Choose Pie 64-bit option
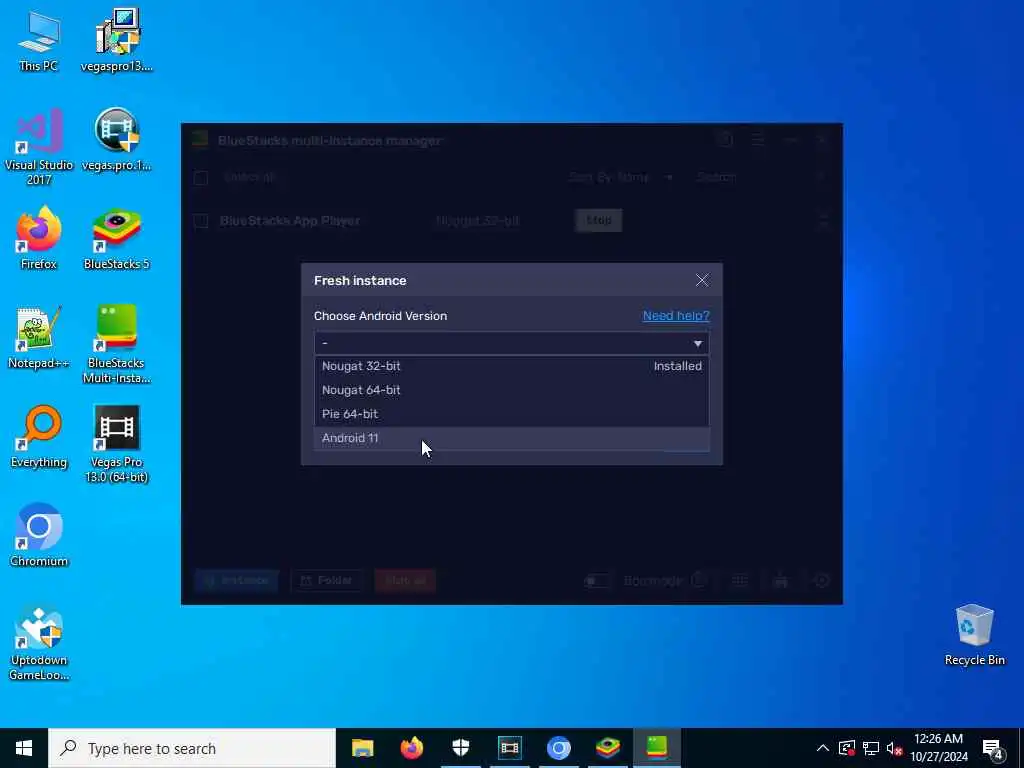This screenshot has height=768, width=1024. point(512,414)
